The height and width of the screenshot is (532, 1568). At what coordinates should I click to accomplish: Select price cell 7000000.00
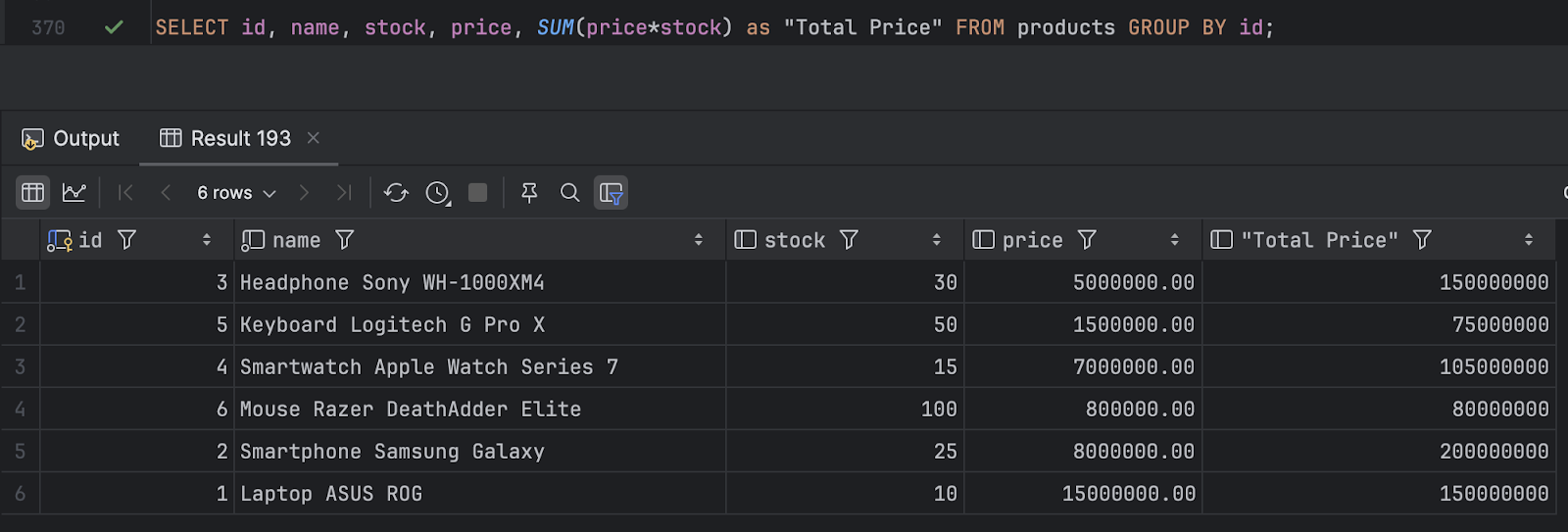1083,366
